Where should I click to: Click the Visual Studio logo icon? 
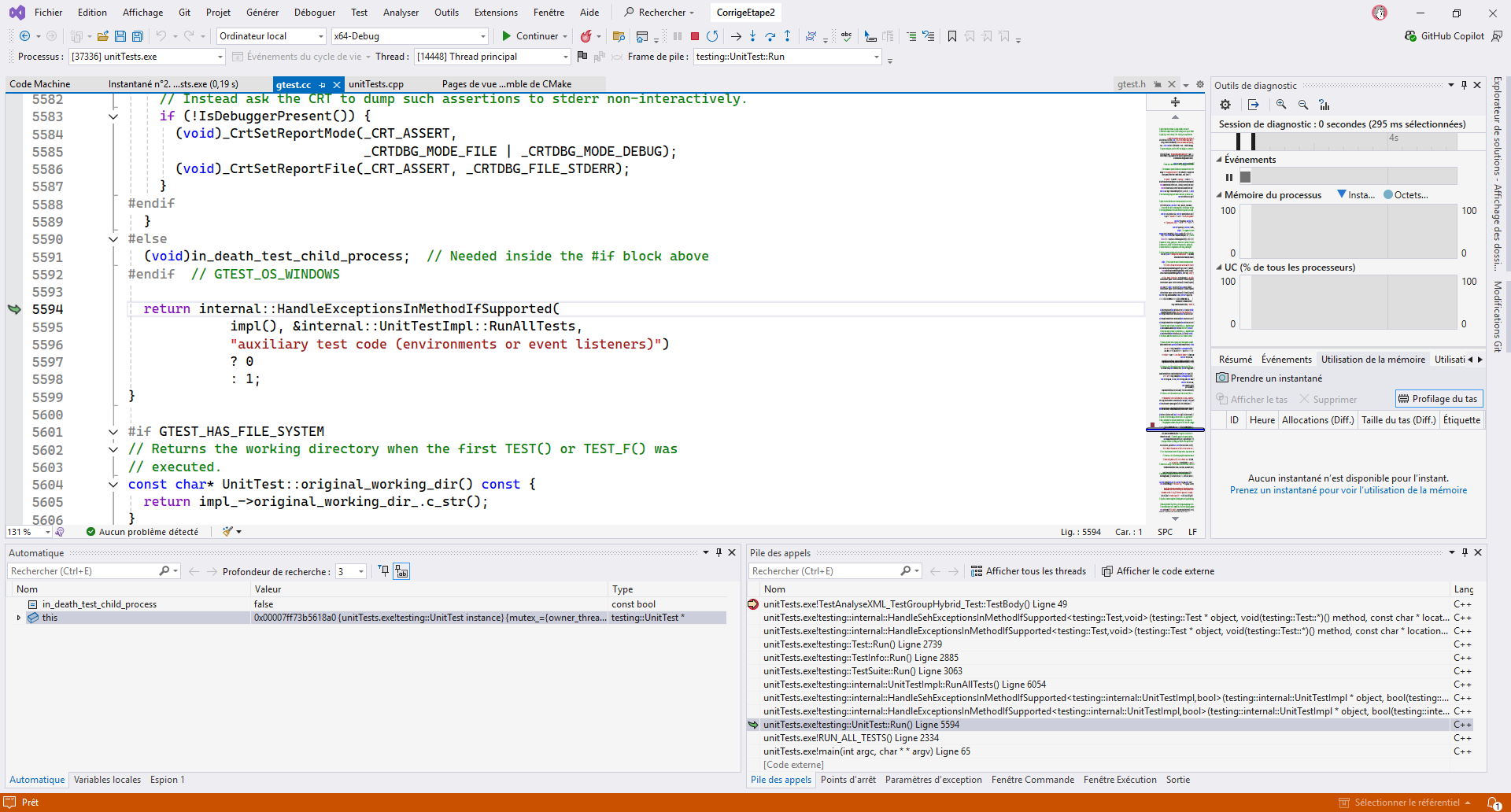(17, 13)
